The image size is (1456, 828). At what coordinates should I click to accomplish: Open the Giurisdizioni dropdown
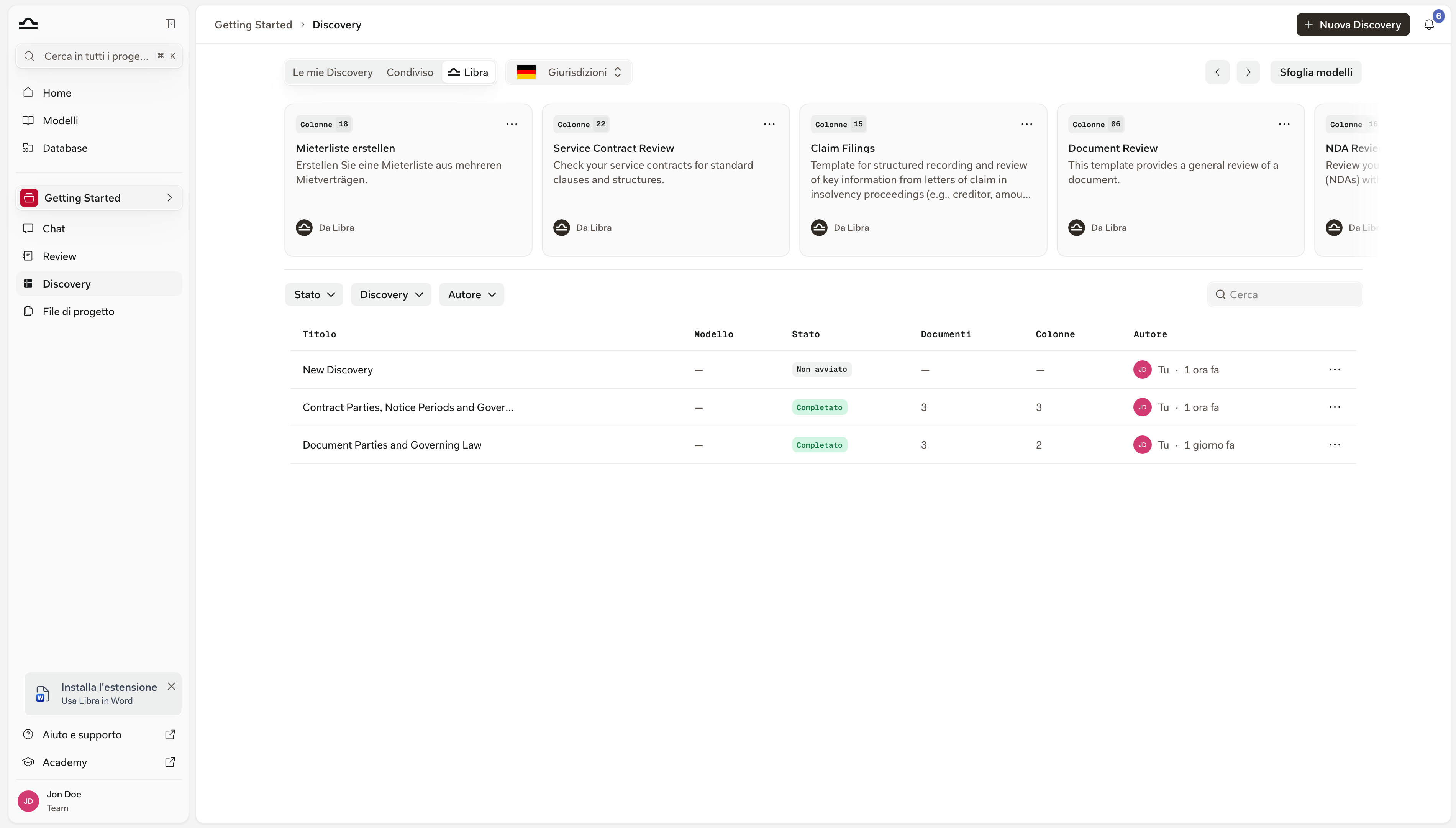(569, 72)
